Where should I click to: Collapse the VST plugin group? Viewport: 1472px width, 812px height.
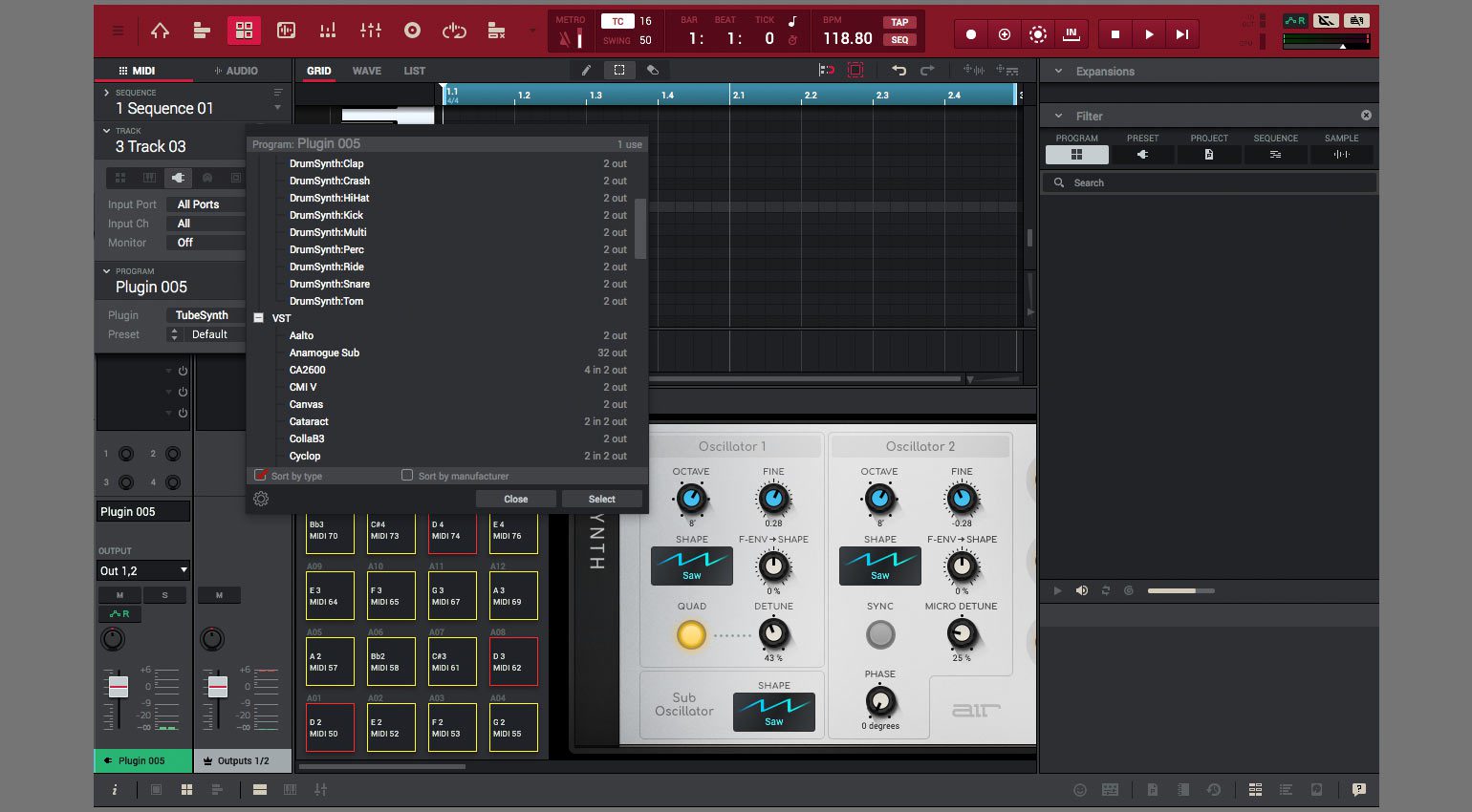click(x=258, y=318)
